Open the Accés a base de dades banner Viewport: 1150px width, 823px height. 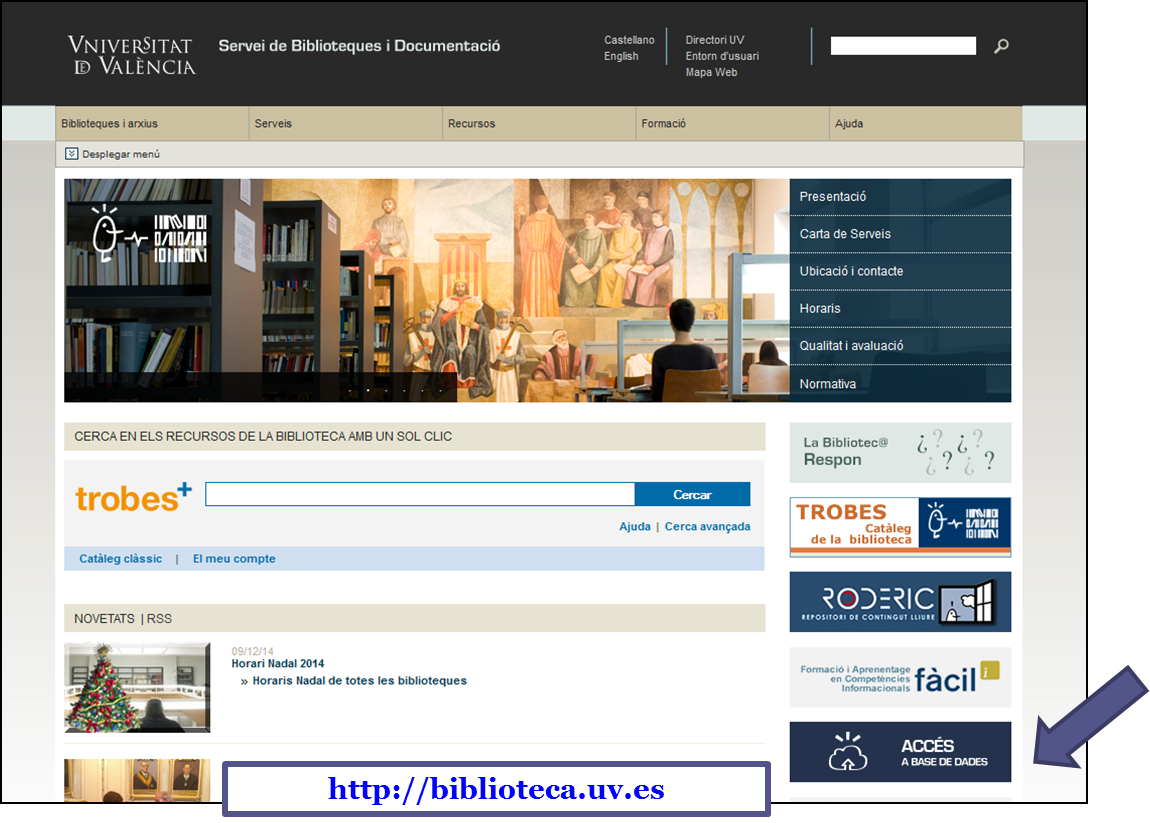click(900, 752)
